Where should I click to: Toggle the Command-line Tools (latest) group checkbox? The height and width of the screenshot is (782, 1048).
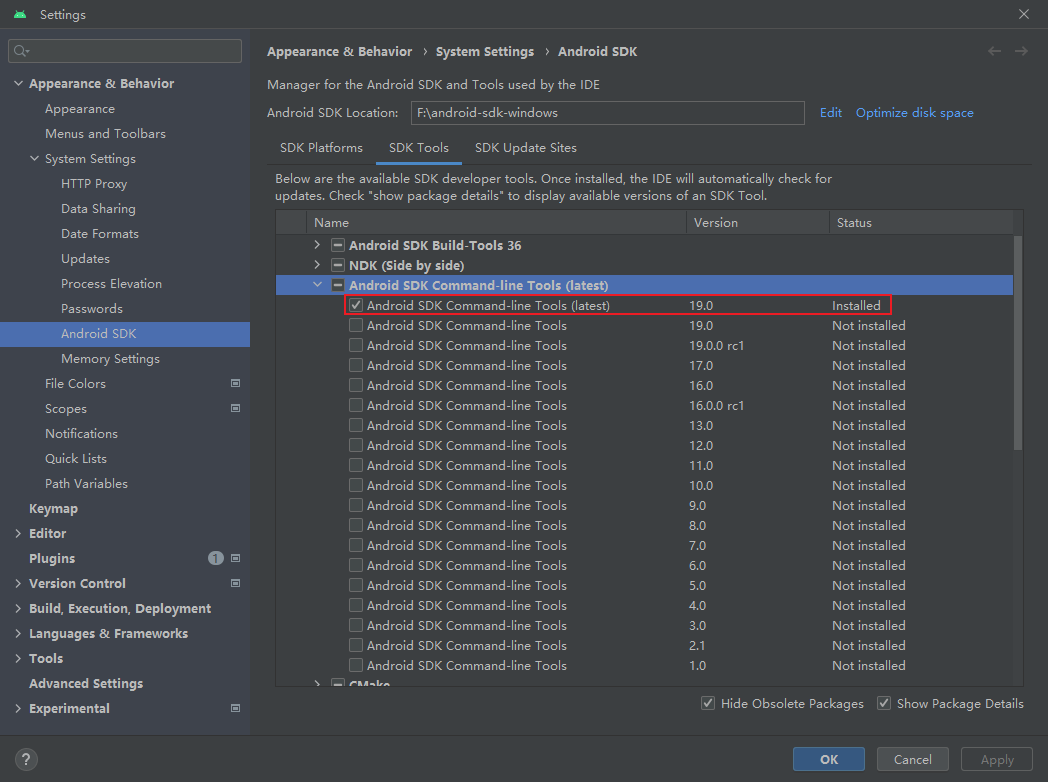(x=338, y=285)
